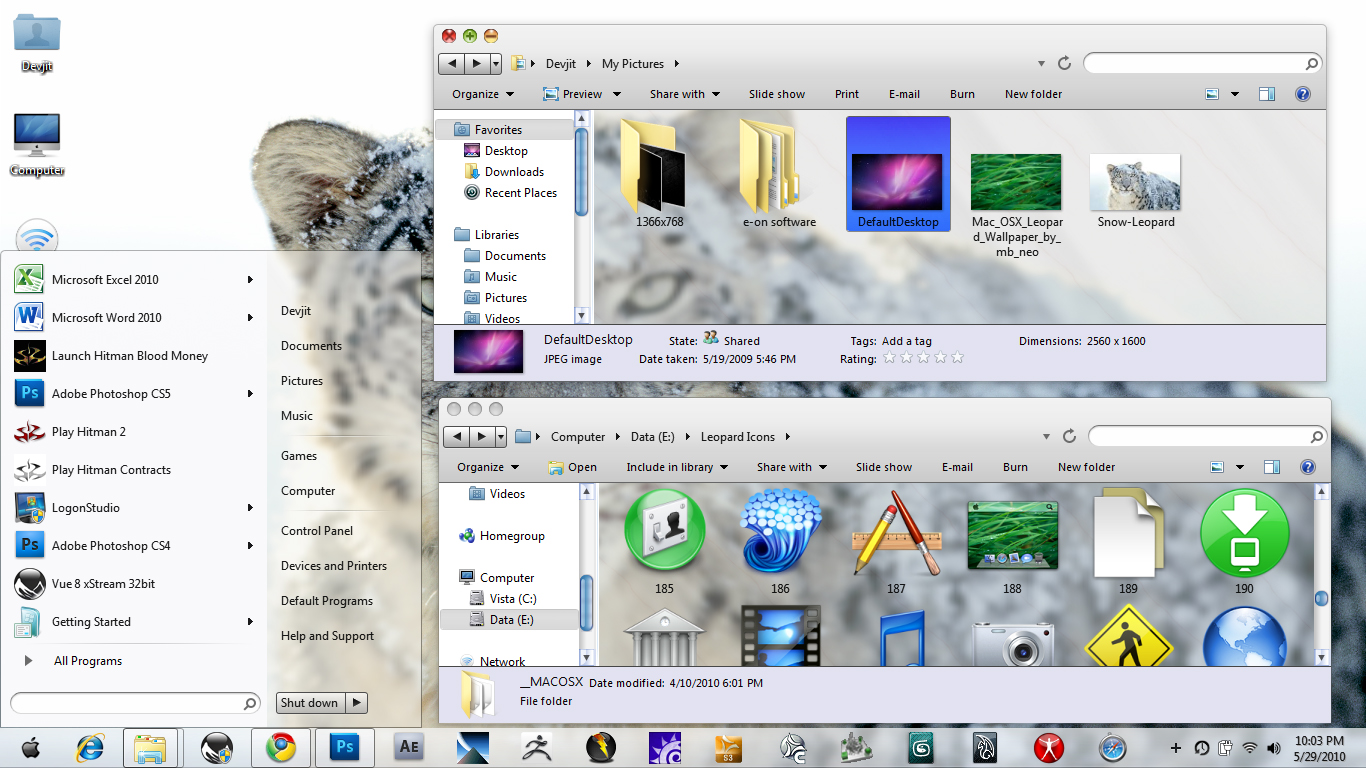
Task: Toggle preview pane in Leopard Icons window
Action: (x=1272, y=467)
